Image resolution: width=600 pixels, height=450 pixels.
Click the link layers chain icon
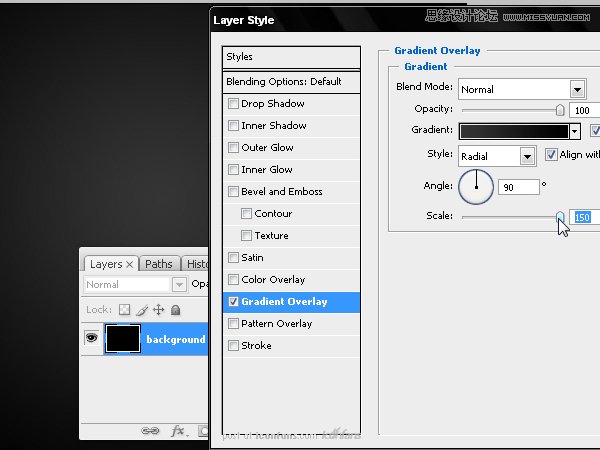(x=150, y=431)
